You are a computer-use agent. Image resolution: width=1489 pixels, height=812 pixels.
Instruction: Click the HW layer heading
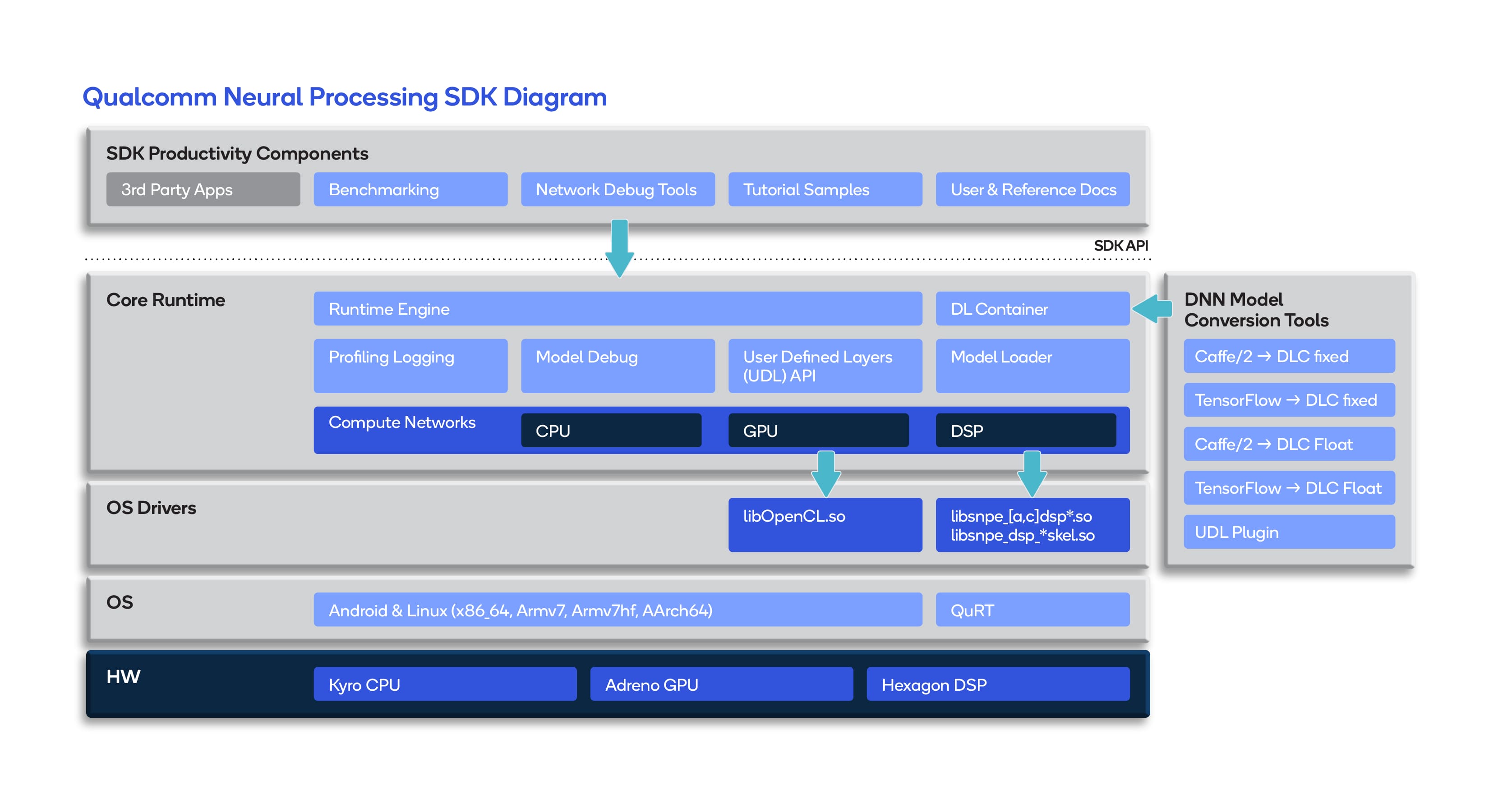pyautogui.click(x=123, y=677)
